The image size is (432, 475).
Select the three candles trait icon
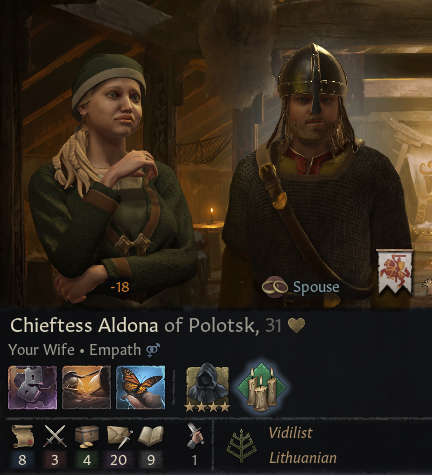pos(262,387)
